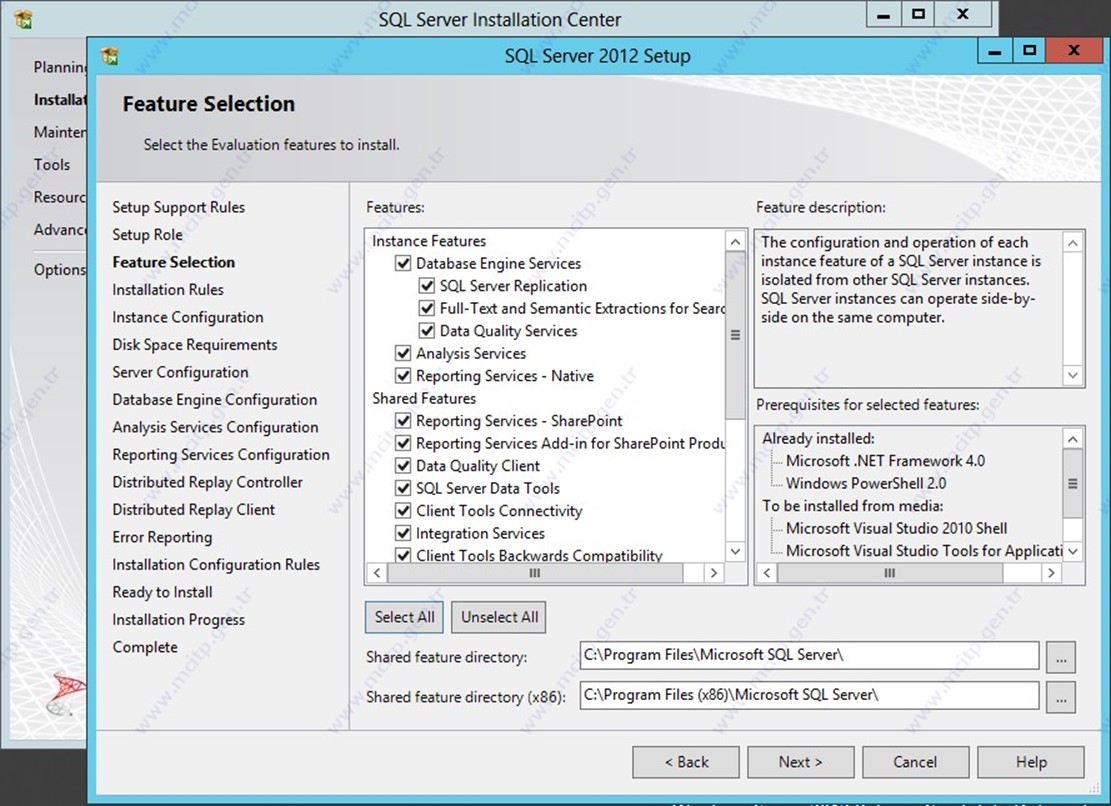
Task: Open Maintenance in the Installation Center
Action: [60, 132]
